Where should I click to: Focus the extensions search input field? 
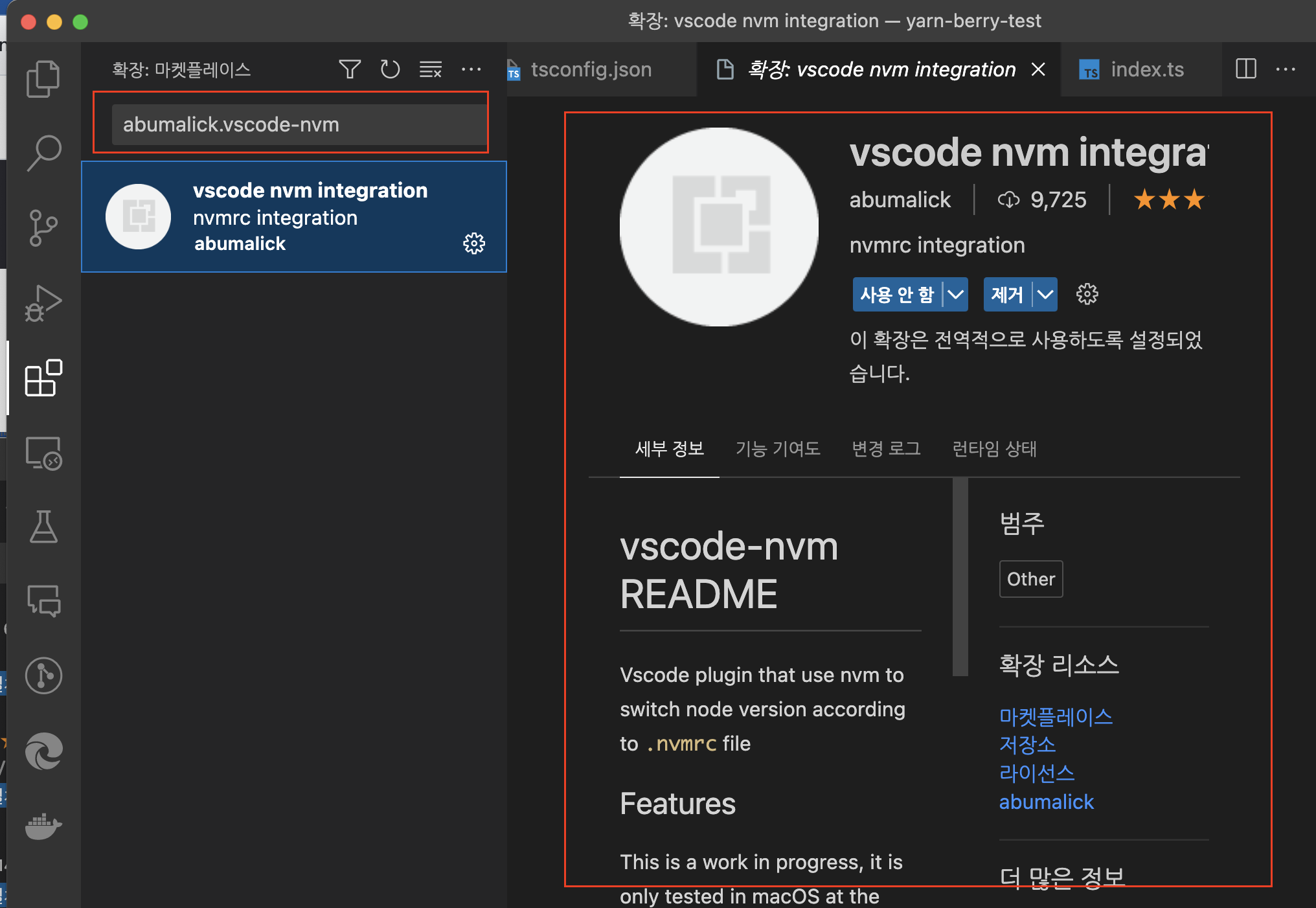[299, 124]
